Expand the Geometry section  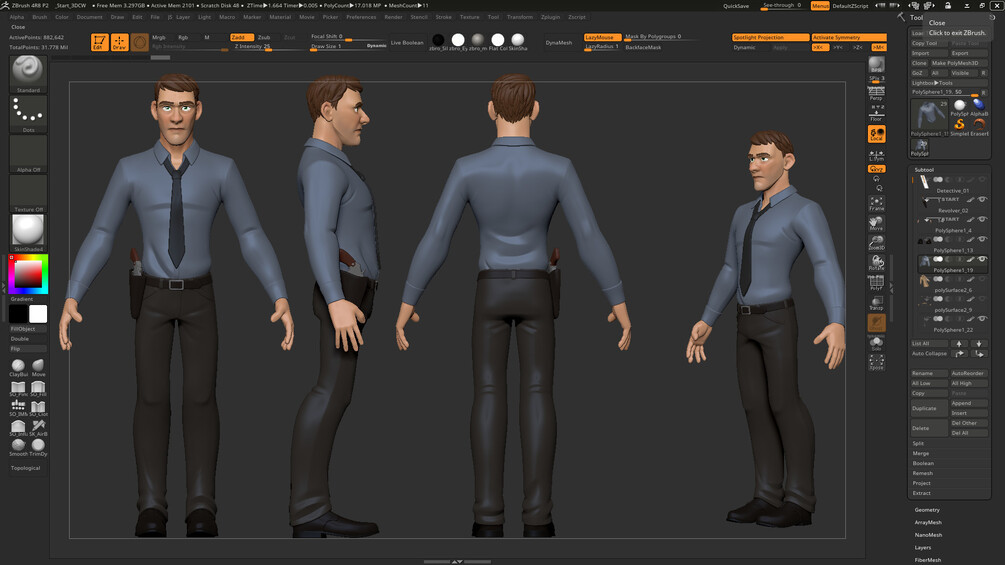(927, 510)
